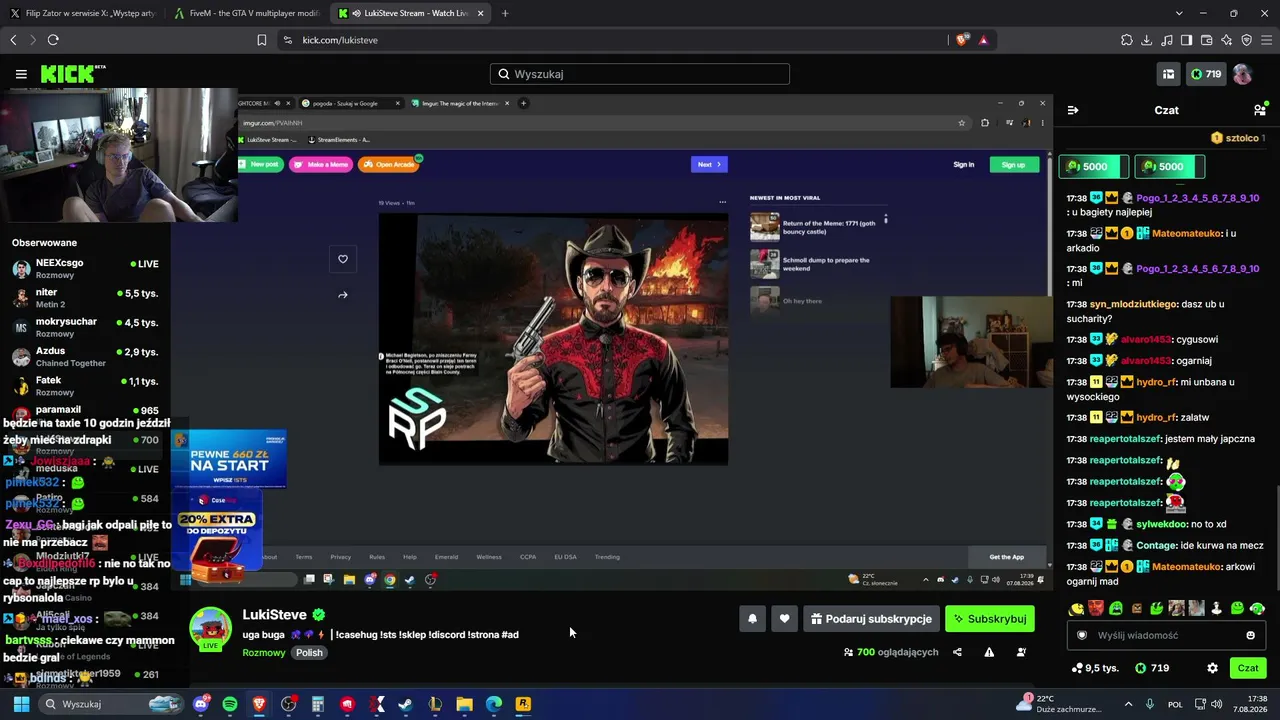The width and height of the screenshot is (1280, 720).
Task: Open Windows Start menu
Action: coord(21,704)
